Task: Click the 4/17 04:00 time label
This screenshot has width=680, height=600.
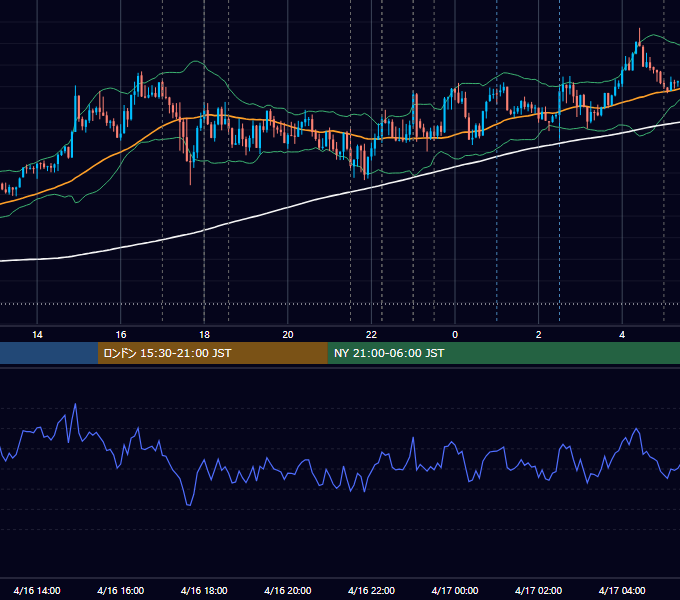Action: (622, 590)
